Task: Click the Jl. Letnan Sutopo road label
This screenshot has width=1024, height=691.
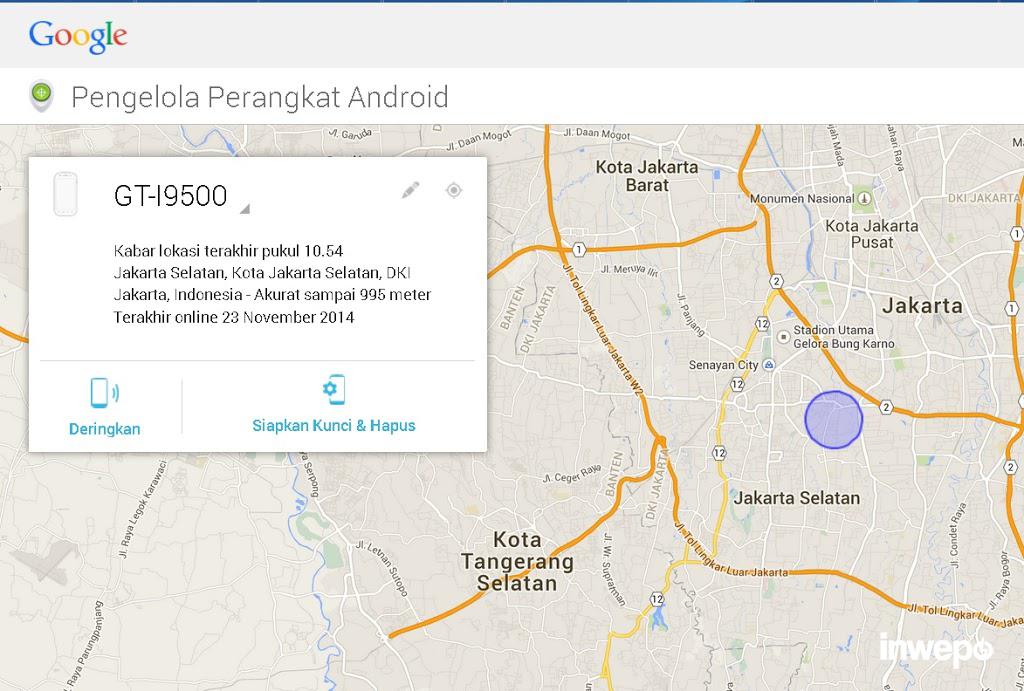Action: [x=382, y=568]
